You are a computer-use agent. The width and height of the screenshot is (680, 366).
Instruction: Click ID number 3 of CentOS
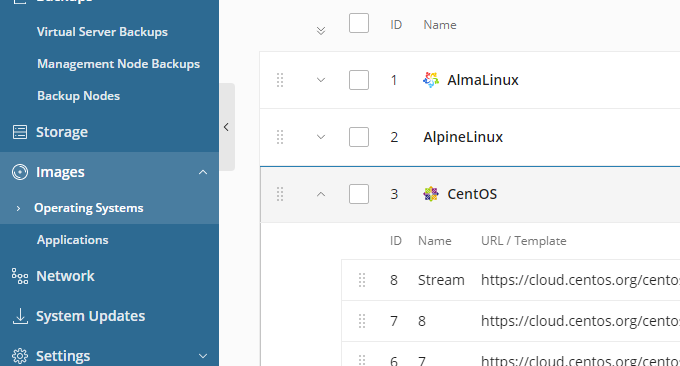pyautogui.click(x=394, y=194)
